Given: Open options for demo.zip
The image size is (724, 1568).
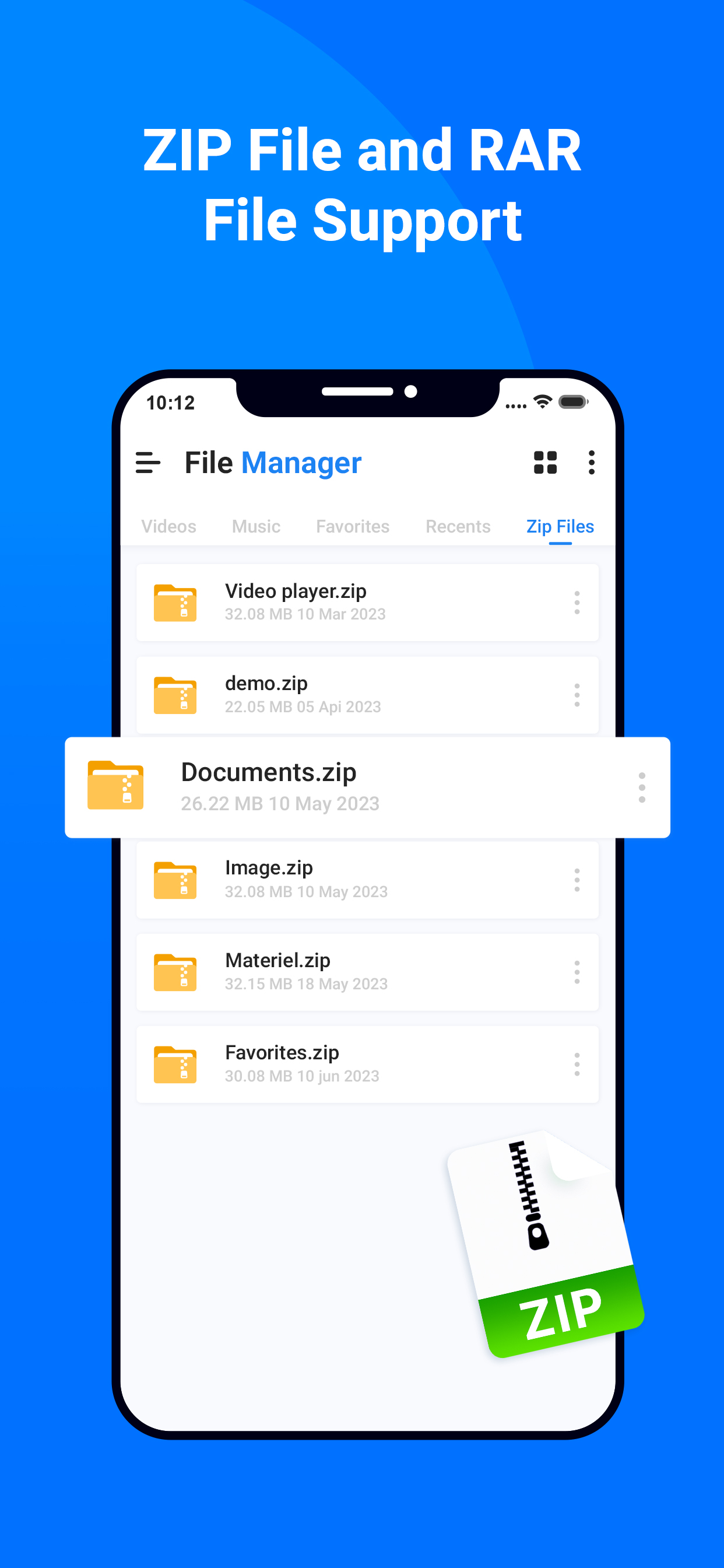Looking at the screenshot, I should click(x=577, y=695).
